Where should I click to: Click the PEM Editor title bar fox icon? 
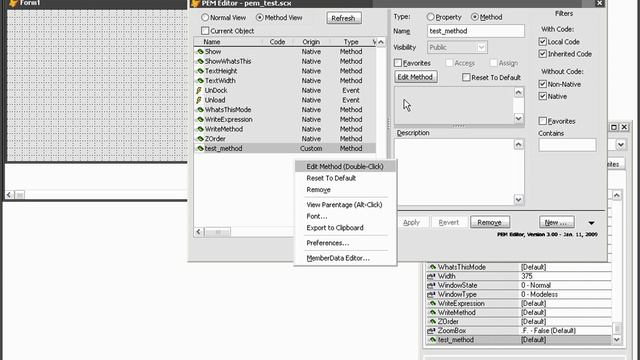196,3
